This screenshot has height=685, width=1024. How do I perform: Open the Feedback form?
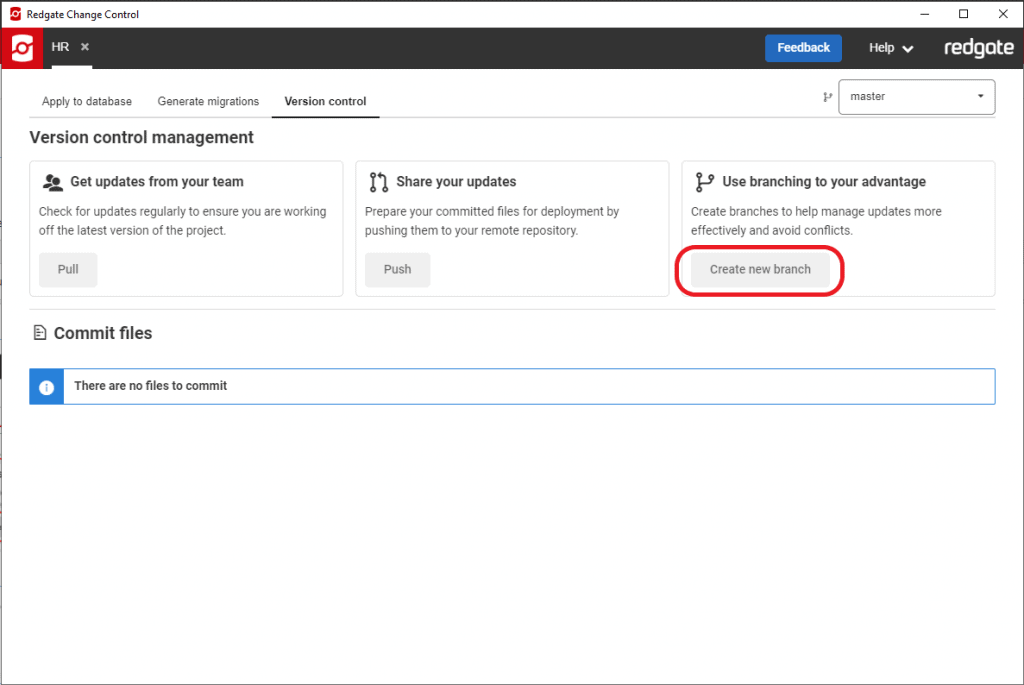[x=803, y=47]
